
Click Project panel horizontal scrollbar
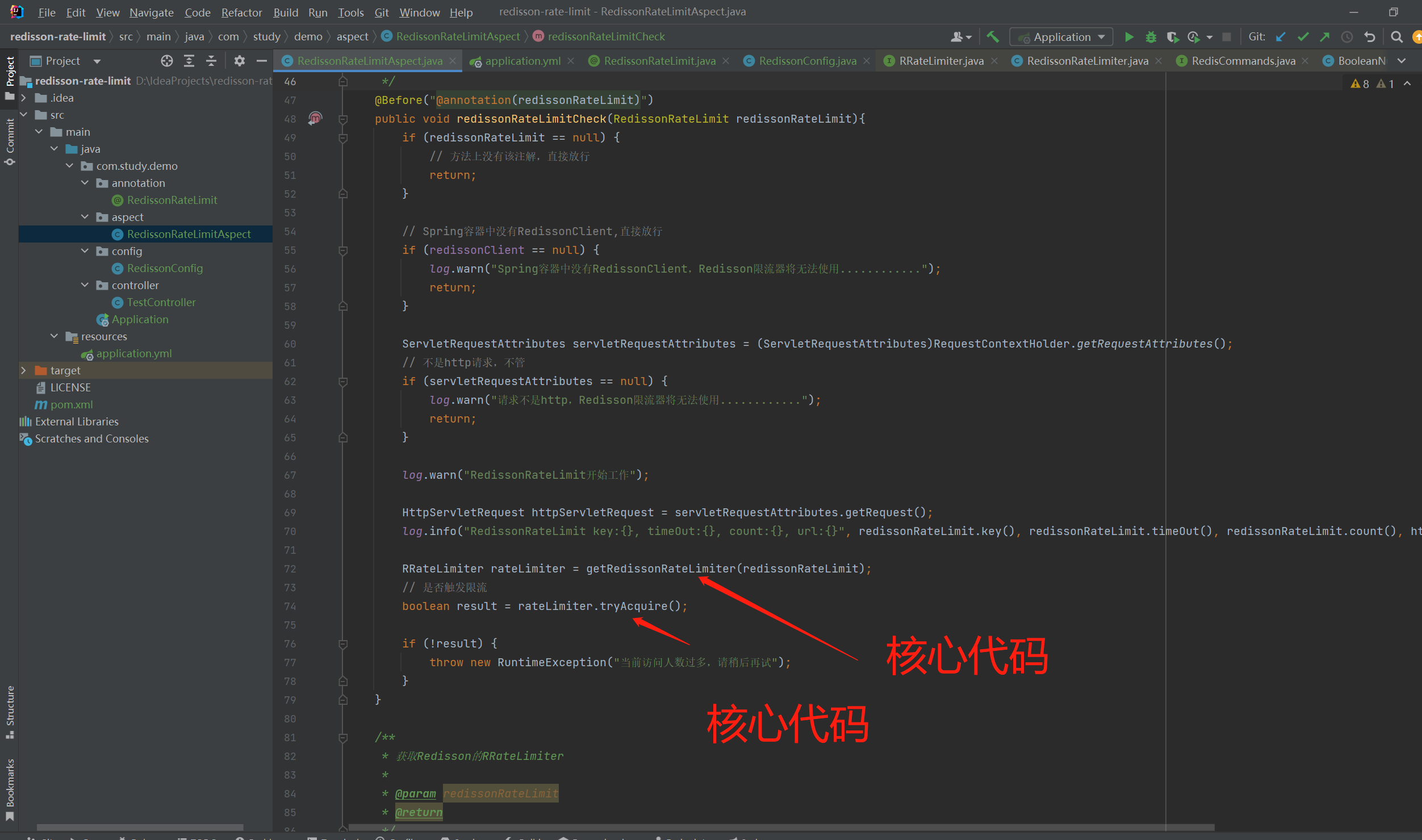pos(140,827)
